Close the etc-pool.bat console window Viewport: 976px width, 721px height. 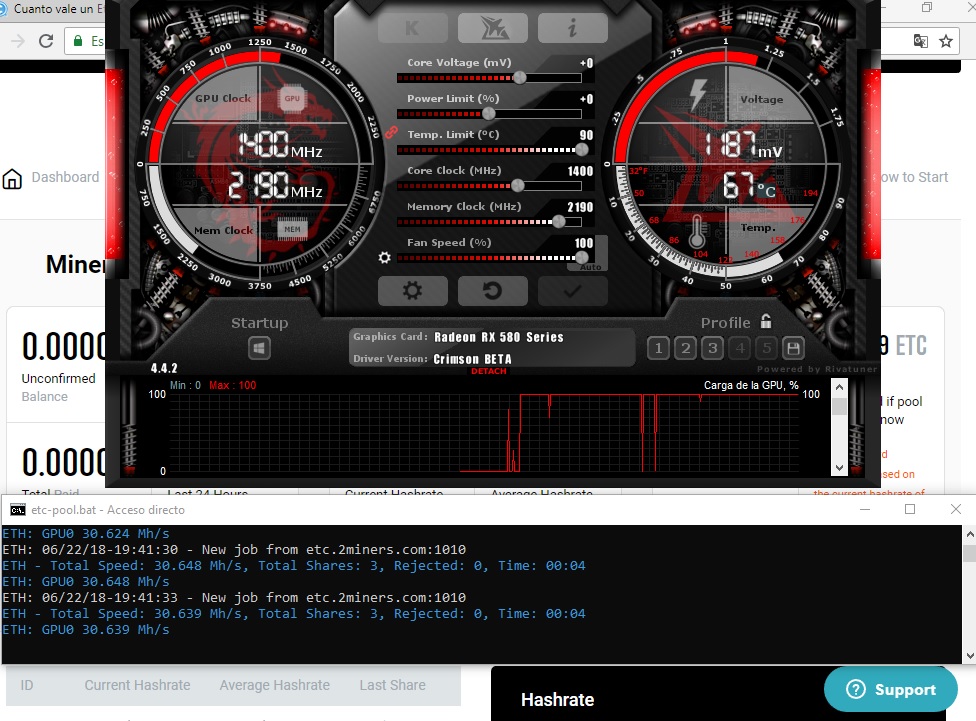click(x=956, y=509)
